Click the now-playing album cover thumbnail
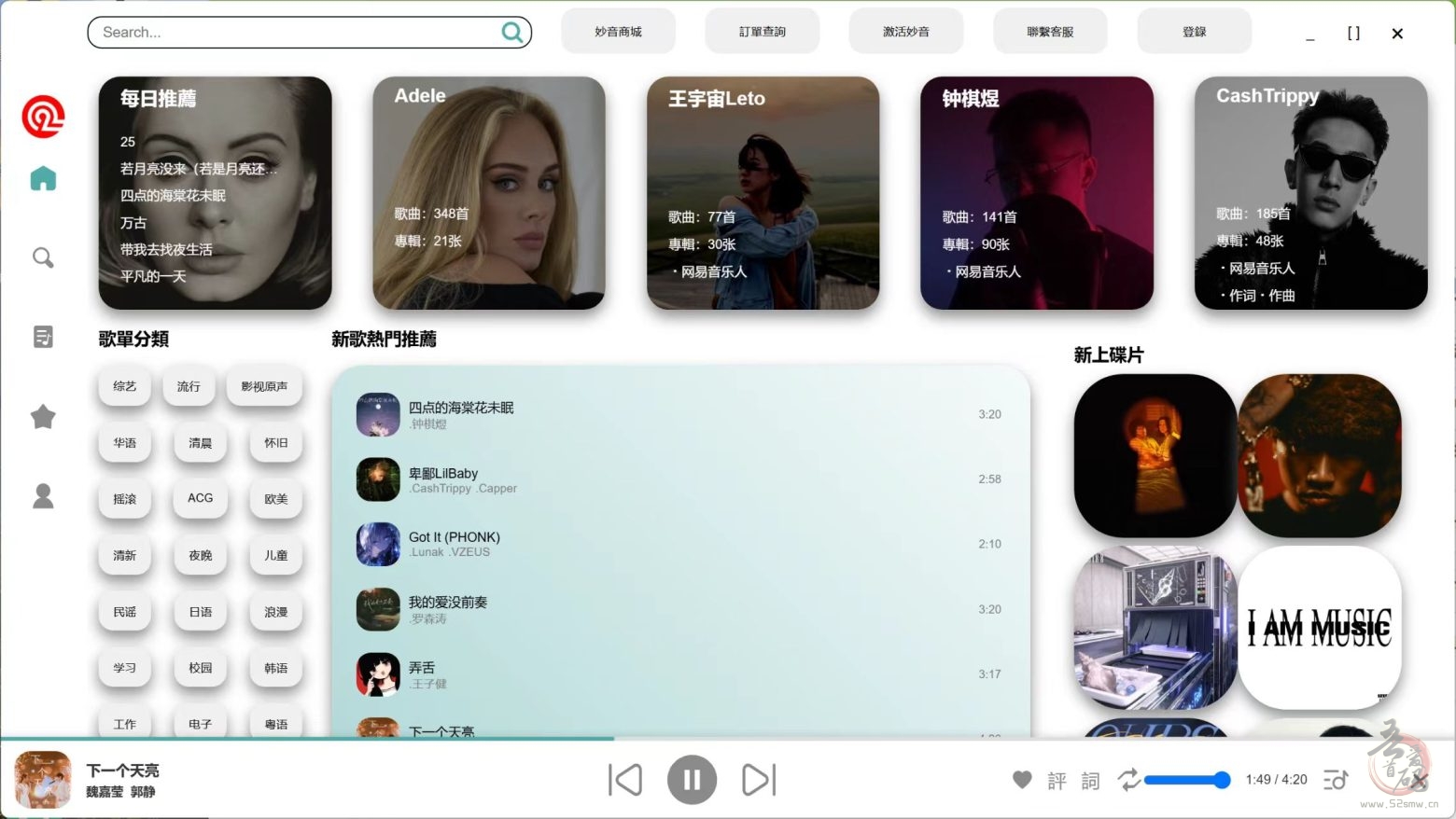1456x819 pixels. [43, 780]
